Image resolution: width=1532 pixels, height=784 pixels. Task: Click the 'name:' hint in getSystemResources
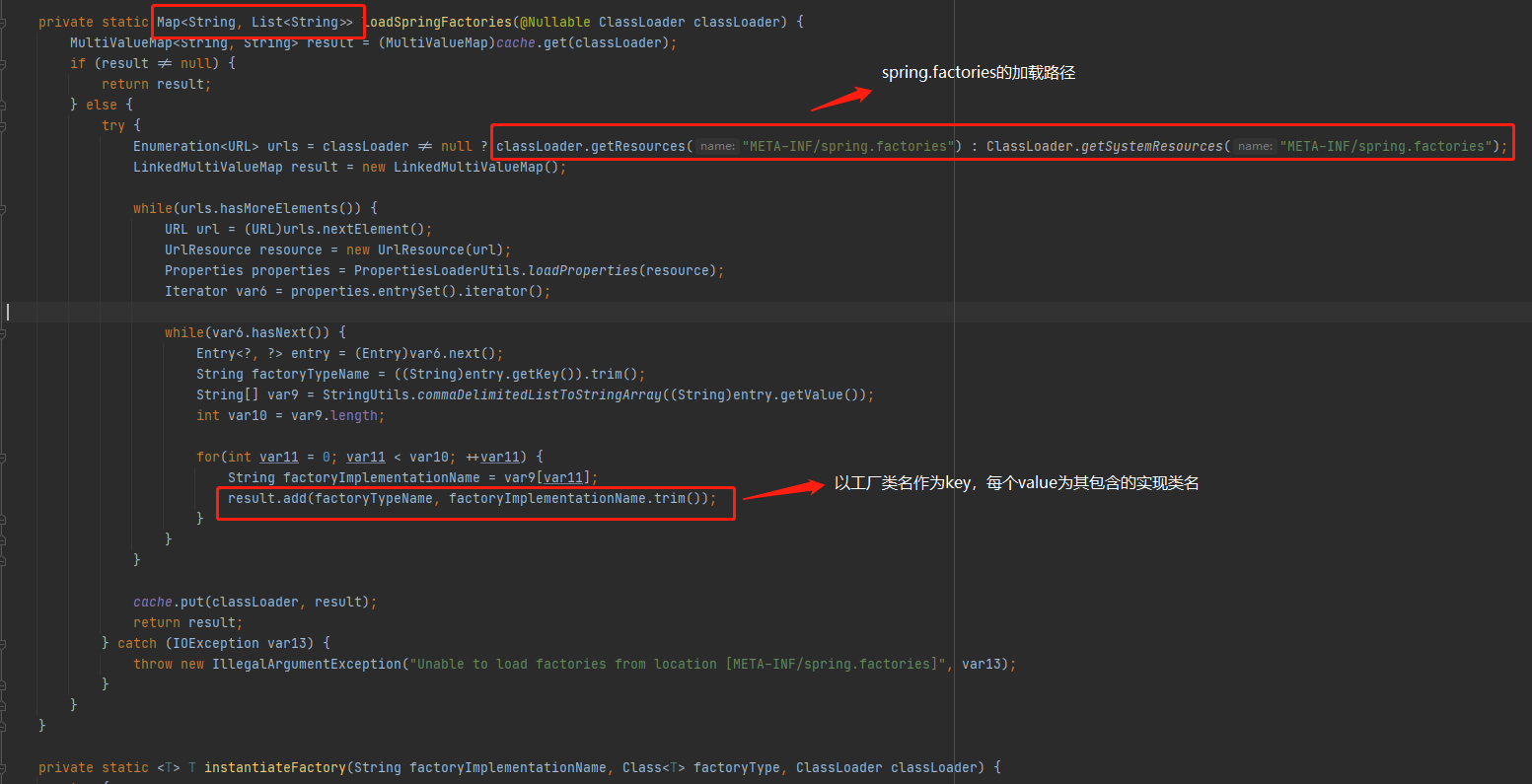tap(1255, 146)
